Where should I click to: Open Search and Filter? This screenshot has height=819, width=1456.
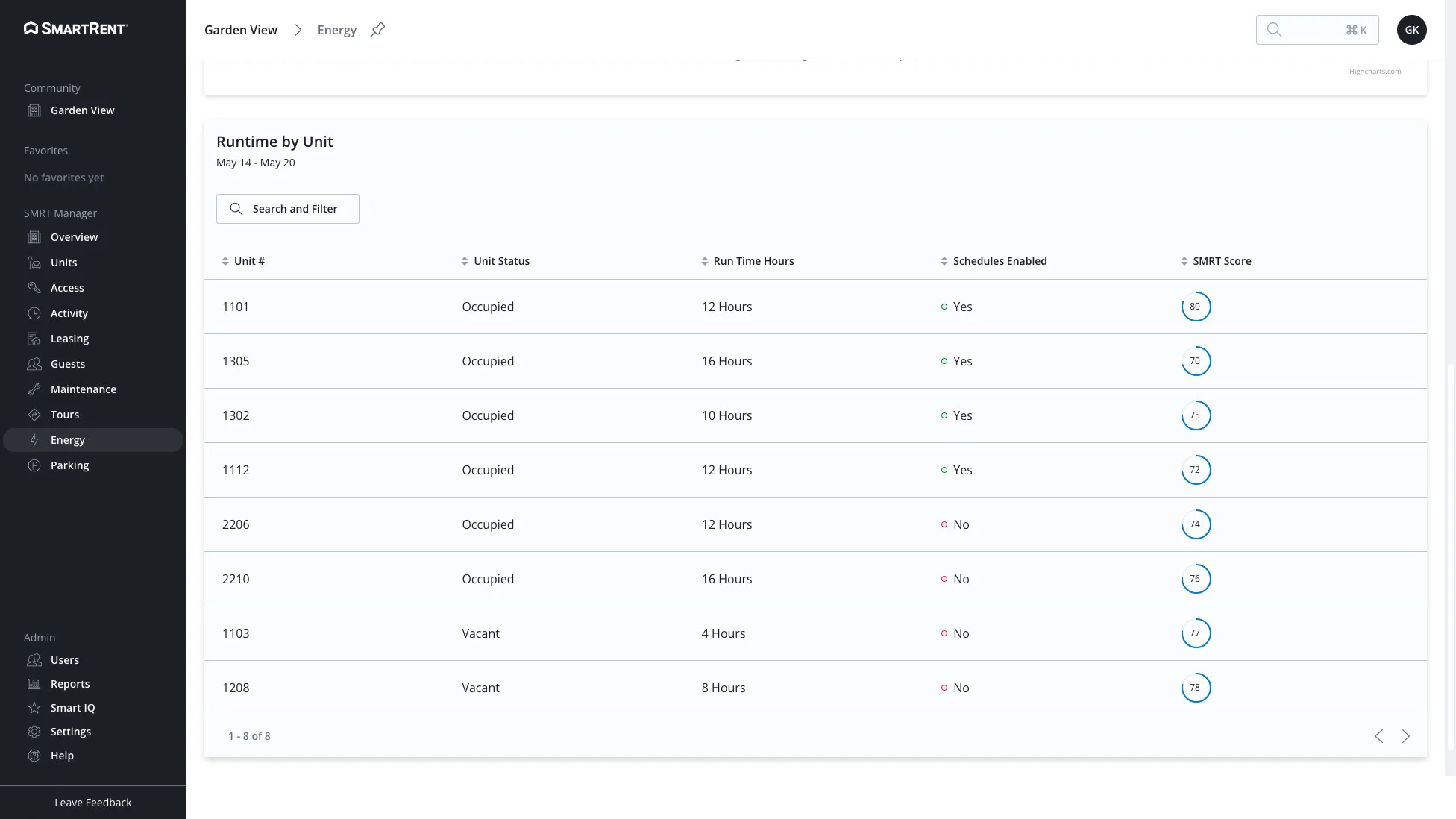[287, 209]
